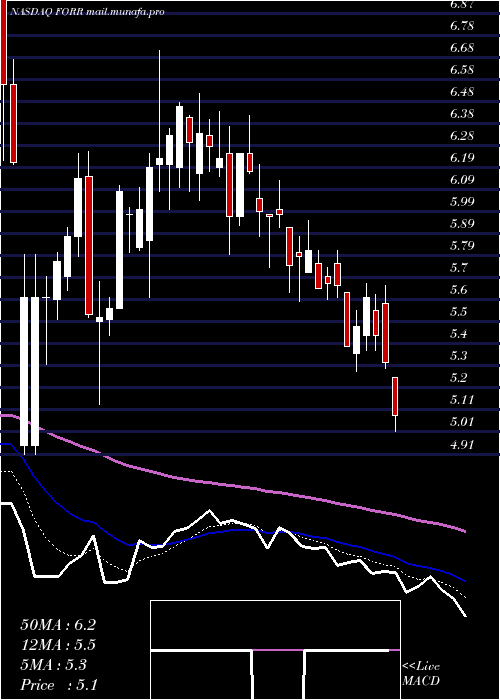Click the 6.38 price axis label
The image size is (500, 700).
pos(462,114)
